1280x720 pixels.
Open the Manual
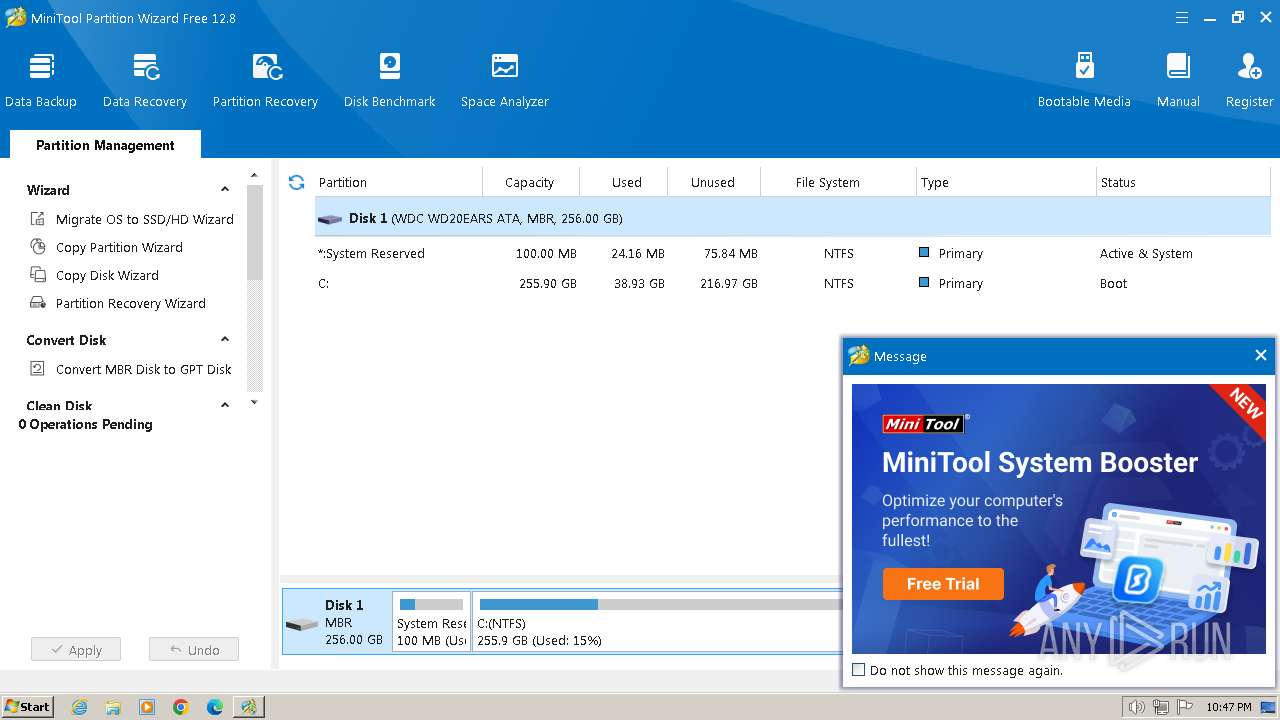(x=1178, y=80)
